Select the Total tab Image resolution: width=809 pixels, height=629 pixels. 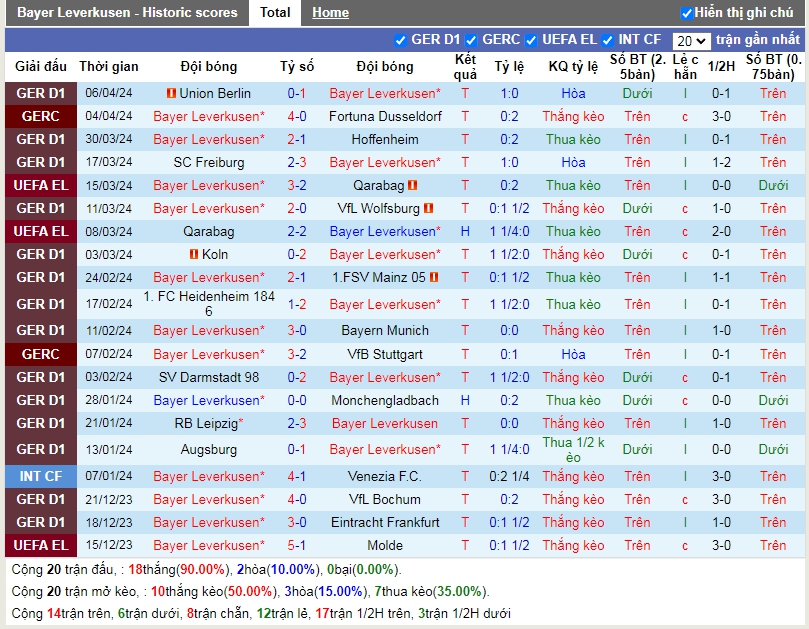click(x=275, y=13)
